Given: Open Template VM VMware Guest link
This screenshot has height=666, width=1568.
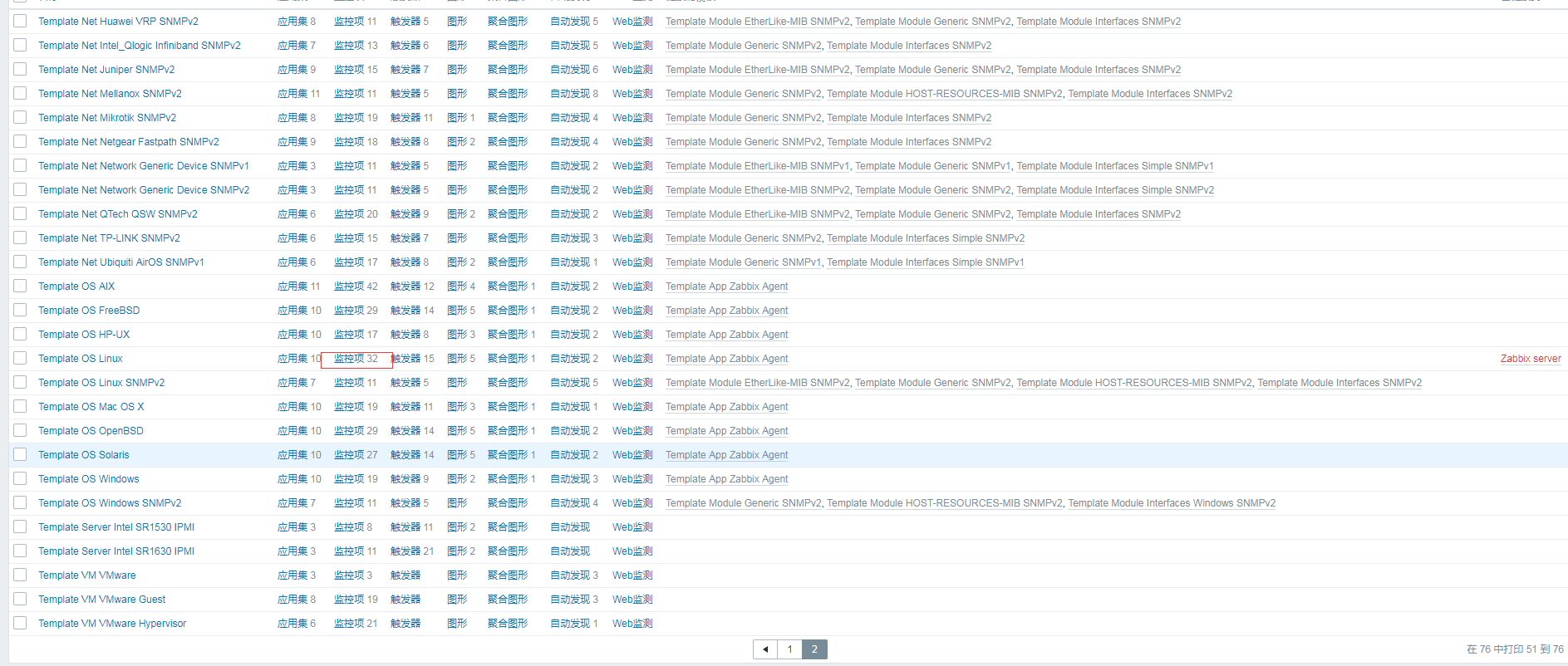Looking at the screenshot, I should pos(101,600).
